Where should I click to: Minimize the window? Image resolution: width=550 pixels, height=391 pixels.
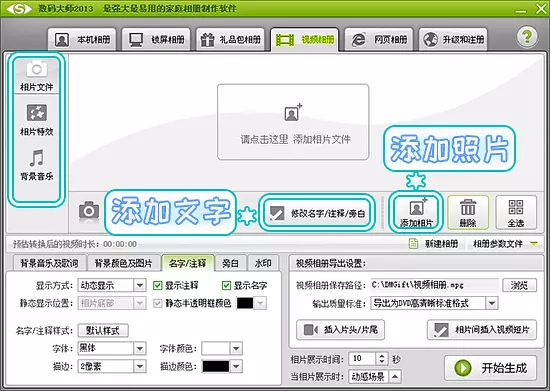tap(521, 11)
